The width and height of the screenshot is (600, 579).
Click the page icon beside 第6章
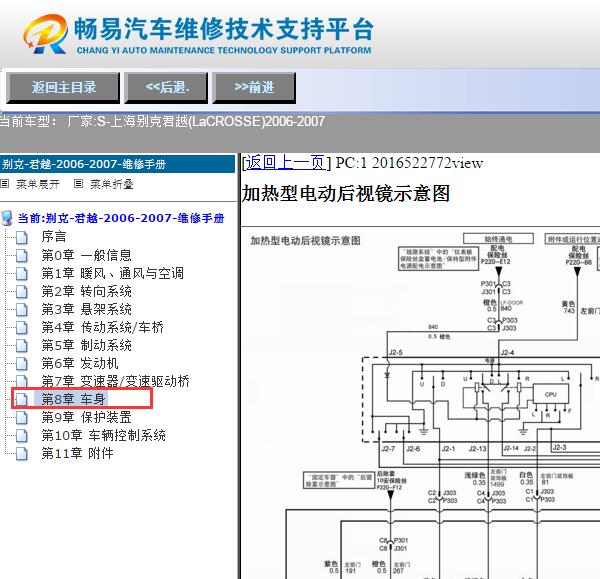21,364
